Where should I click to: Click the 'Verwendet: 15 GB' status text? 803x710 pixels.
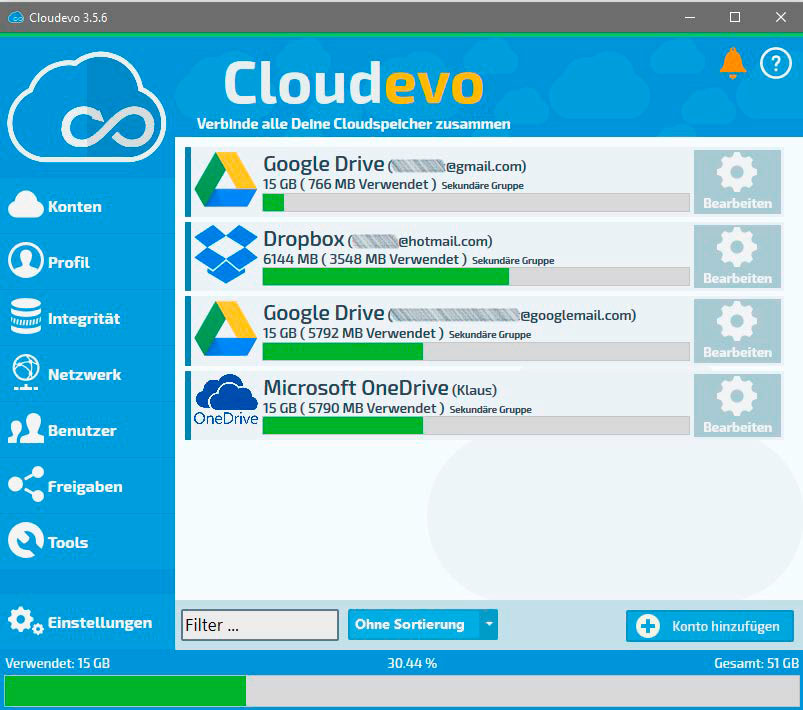(58, 663)
